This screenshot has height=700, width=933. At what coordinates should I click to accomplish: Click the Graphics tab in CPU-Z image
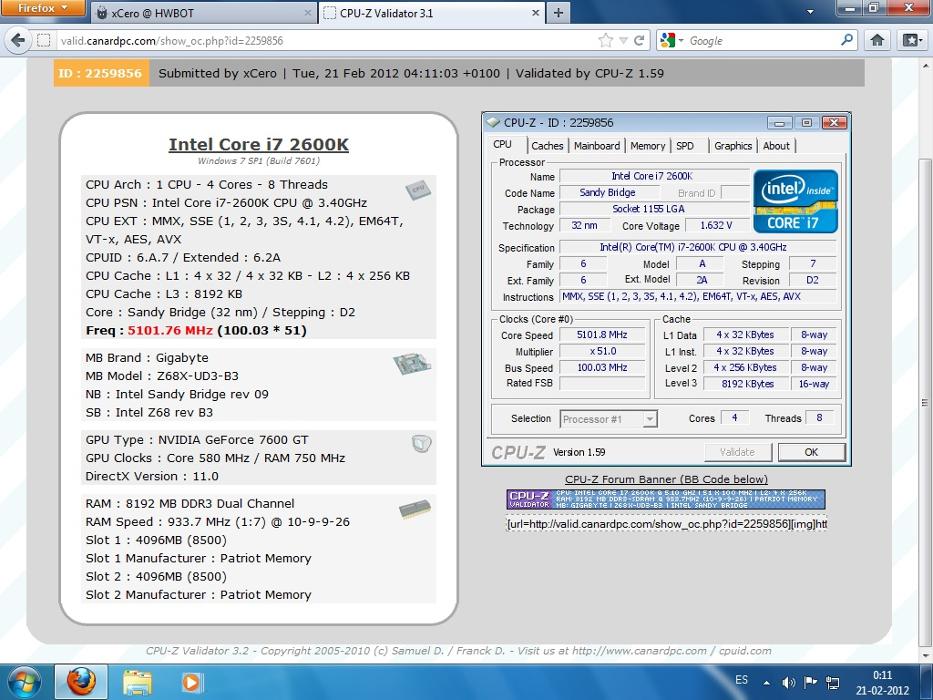tap(733, 146)
